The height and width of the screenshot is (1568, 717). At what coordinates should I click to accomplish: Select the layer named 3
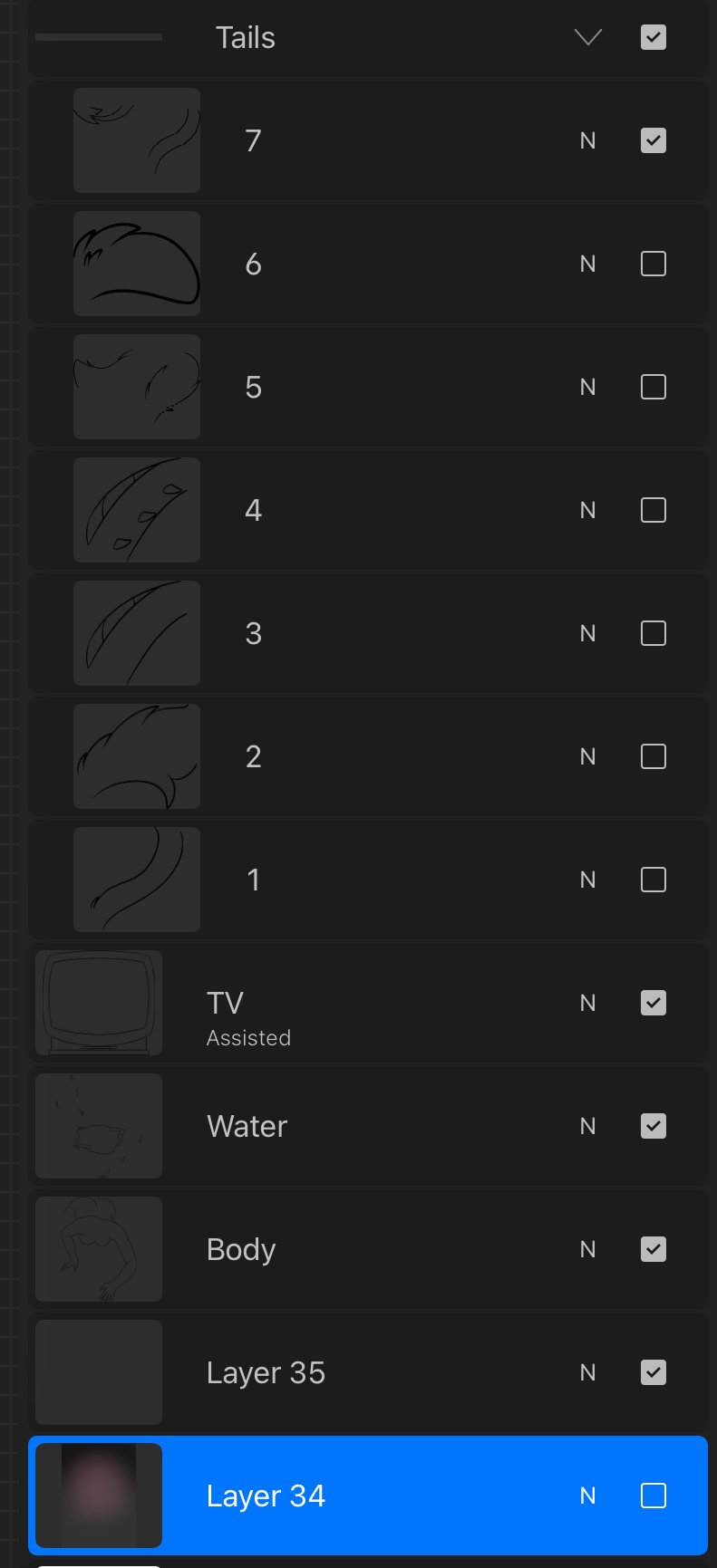254,633
